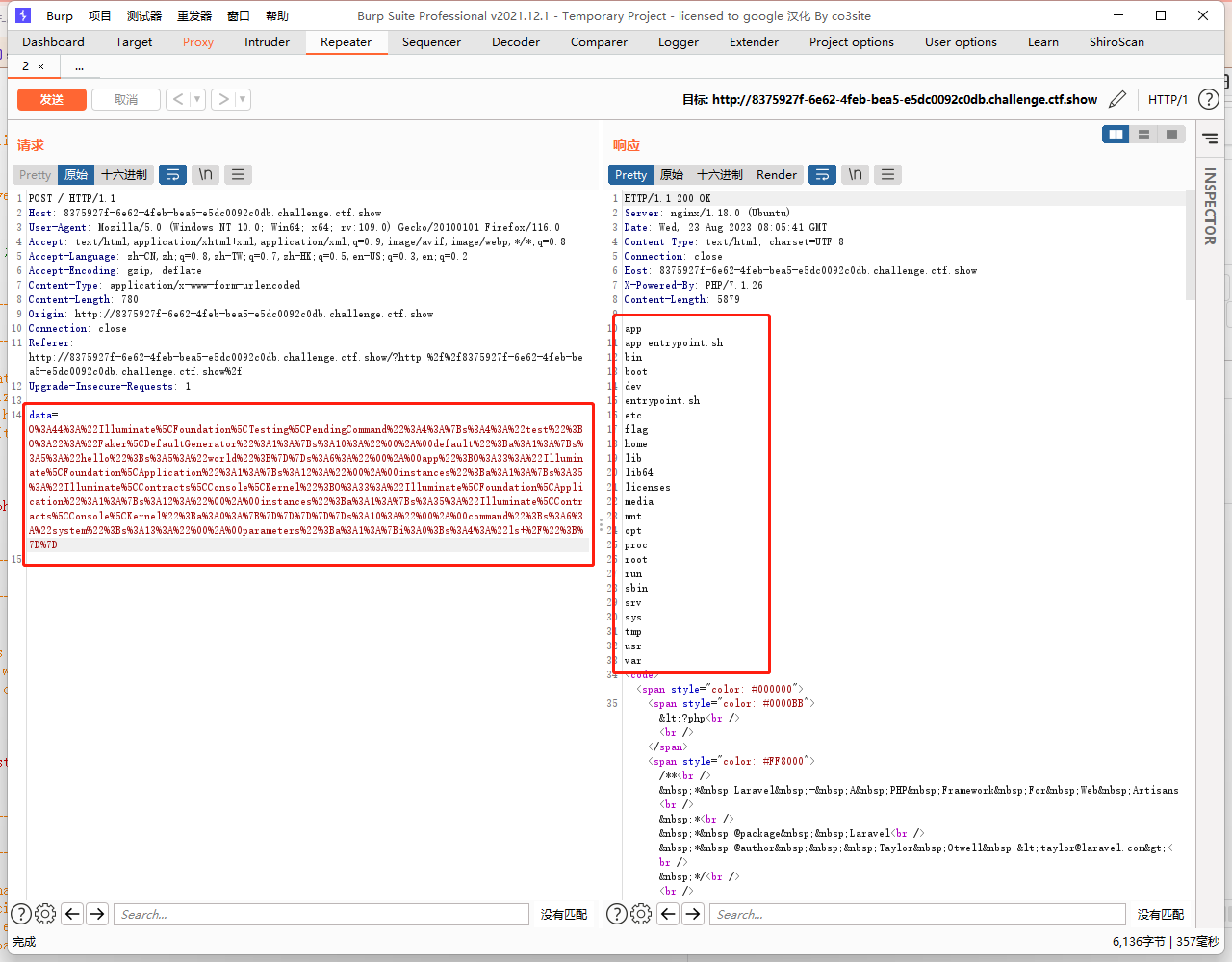Switch response view to 十六进制 hex
The width and height of the screenshot is (1232, 962).
(x=720, y=174)
